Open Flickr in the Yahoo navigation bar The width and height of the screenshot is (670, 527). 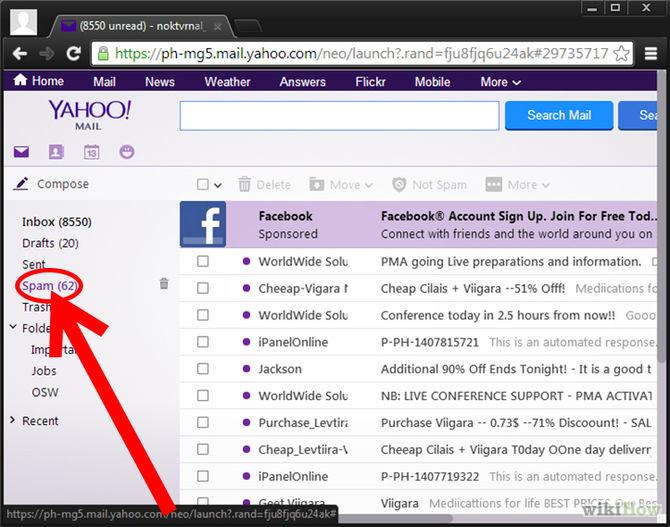(370, 82)
